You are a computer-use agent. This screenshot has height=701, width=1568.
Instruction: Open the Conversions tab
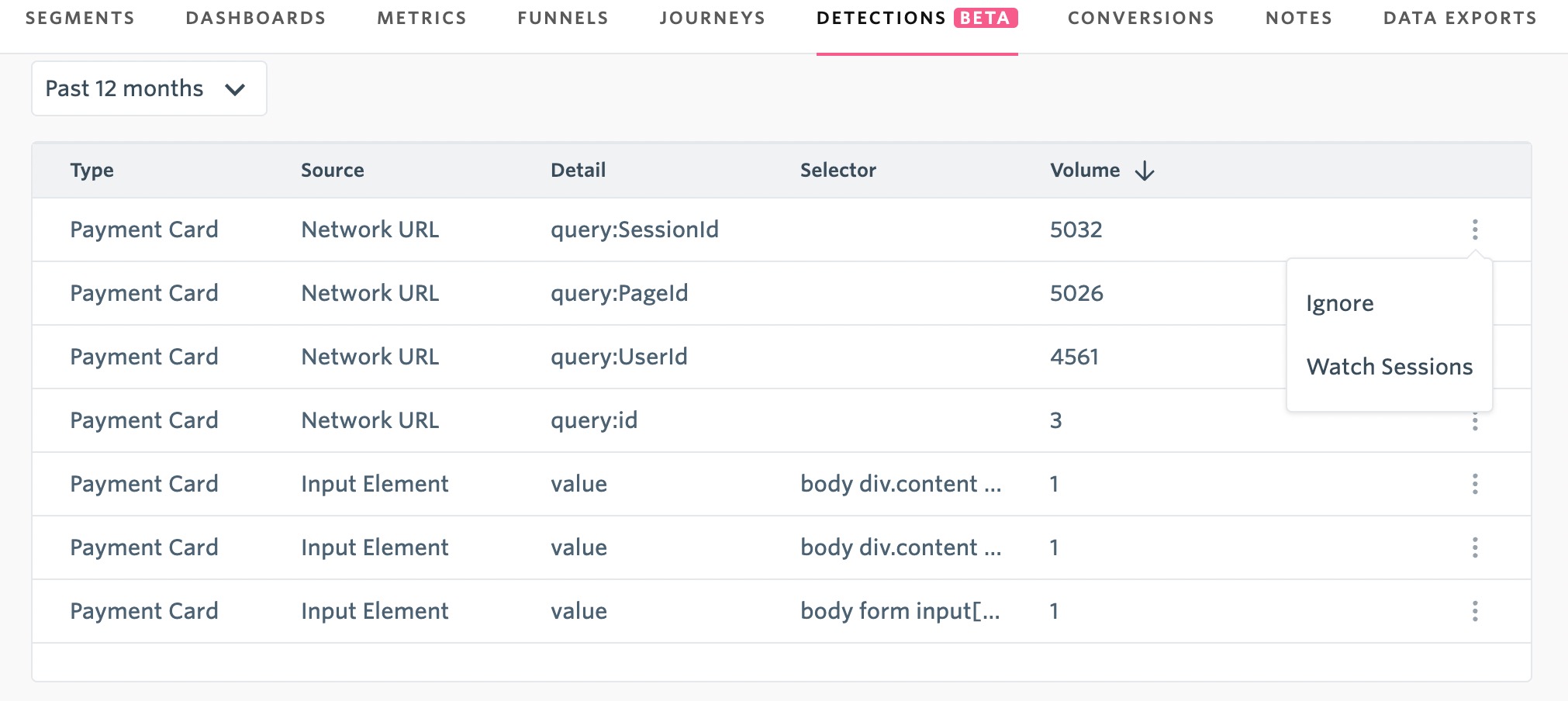pos(1141,18)
